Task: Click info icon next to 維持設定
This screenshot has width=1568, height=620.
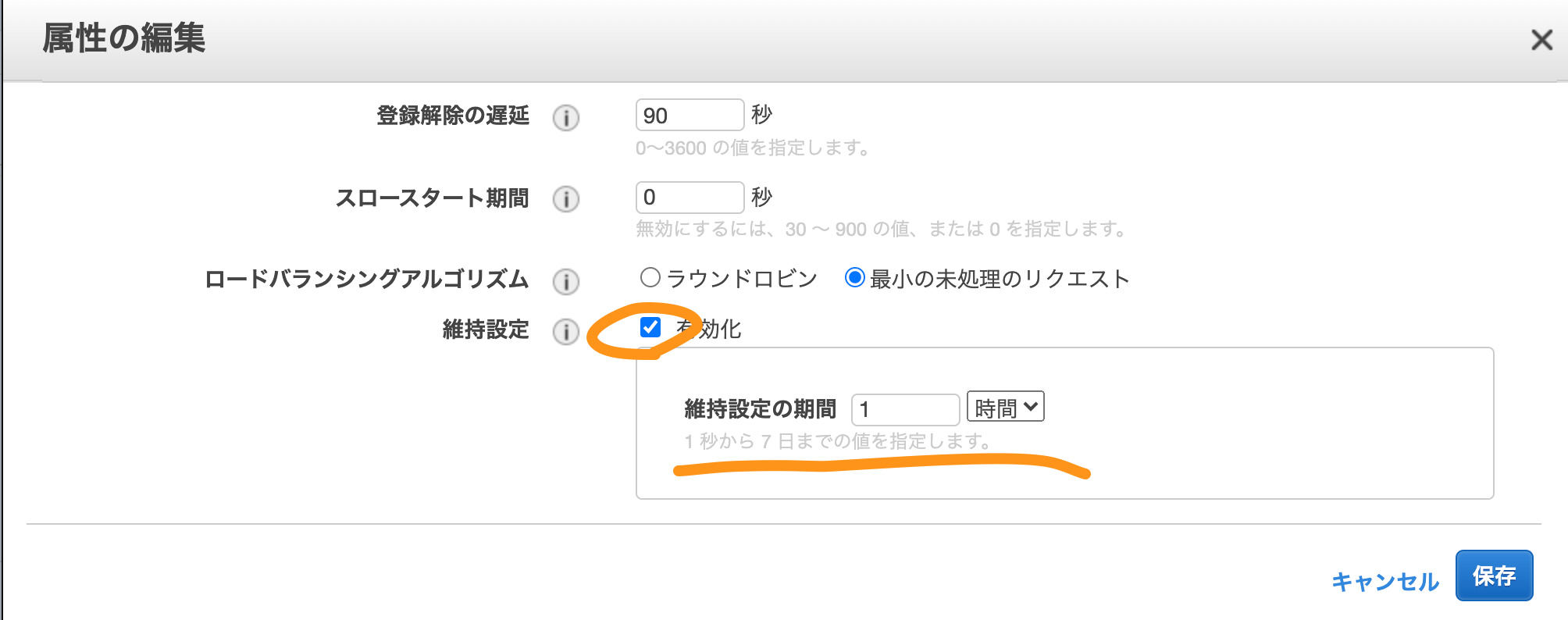Action: click(x=566, y=332)
